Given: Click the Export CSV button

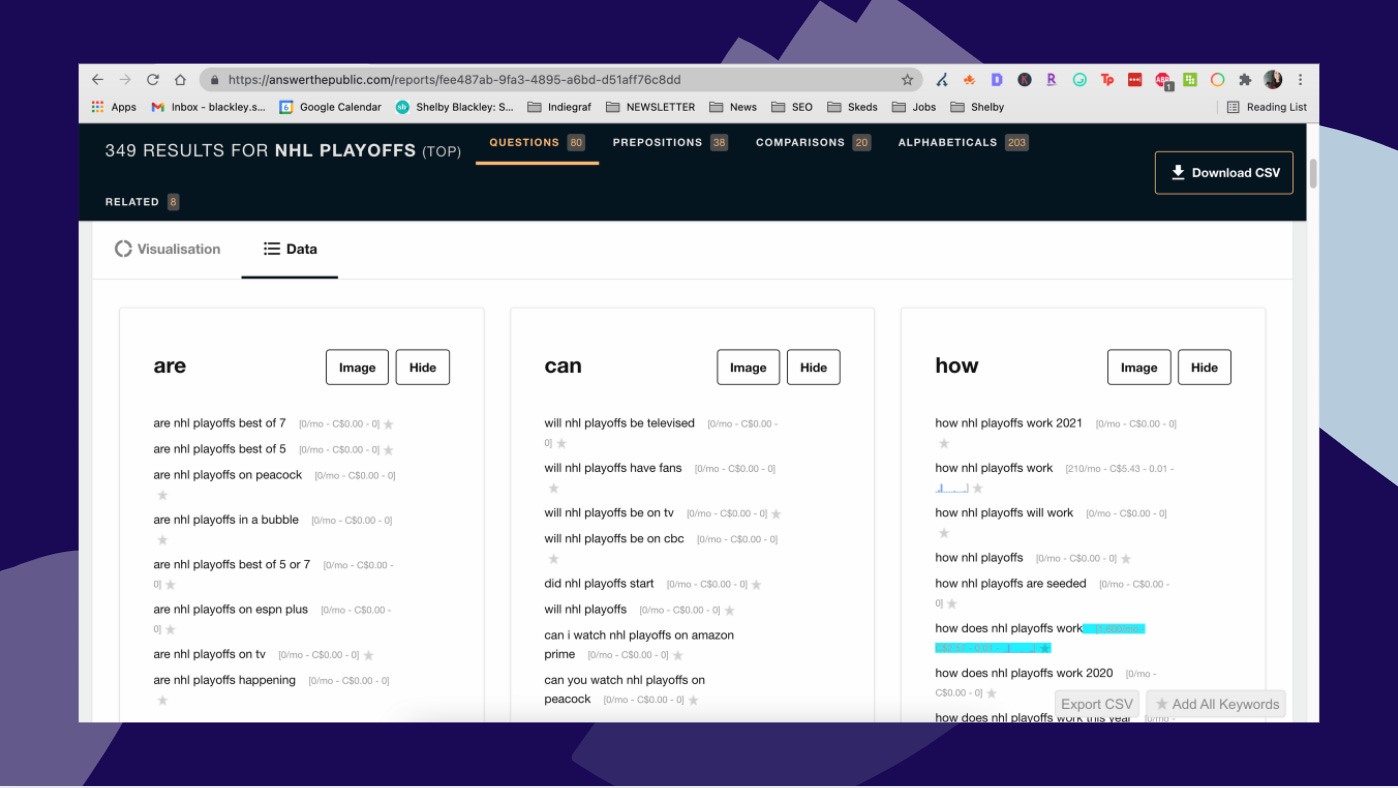Looking at the screenshot, I should [x=1097, y=704].
